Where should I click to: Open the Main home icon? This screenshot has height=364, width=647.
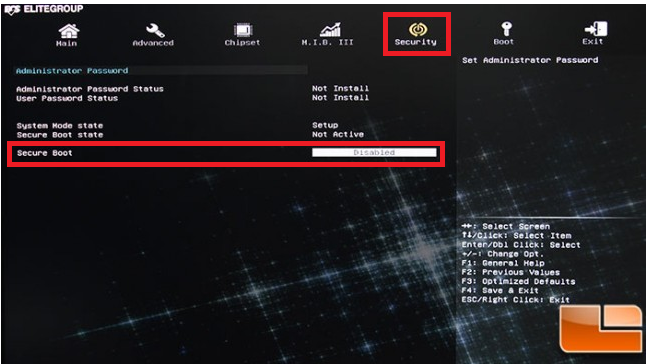[68, 31]
